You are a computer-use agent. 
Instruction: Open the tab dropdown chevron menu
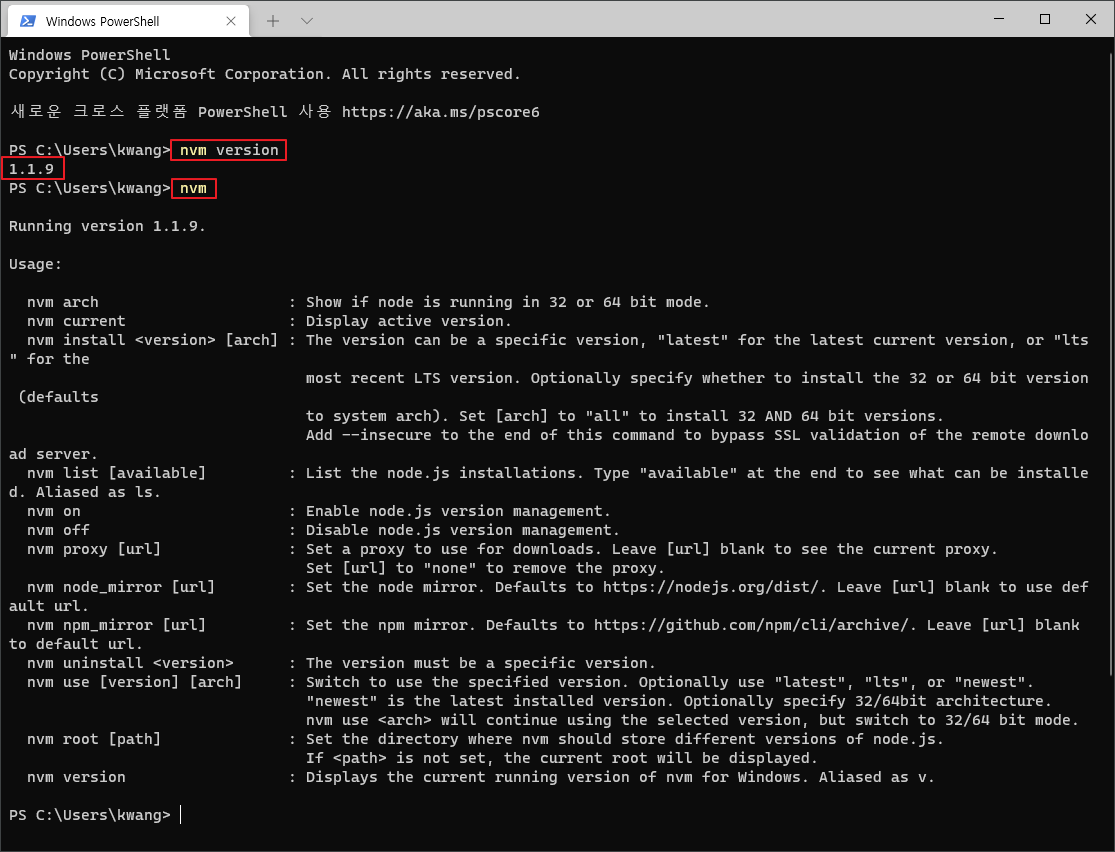click(307, 19)
